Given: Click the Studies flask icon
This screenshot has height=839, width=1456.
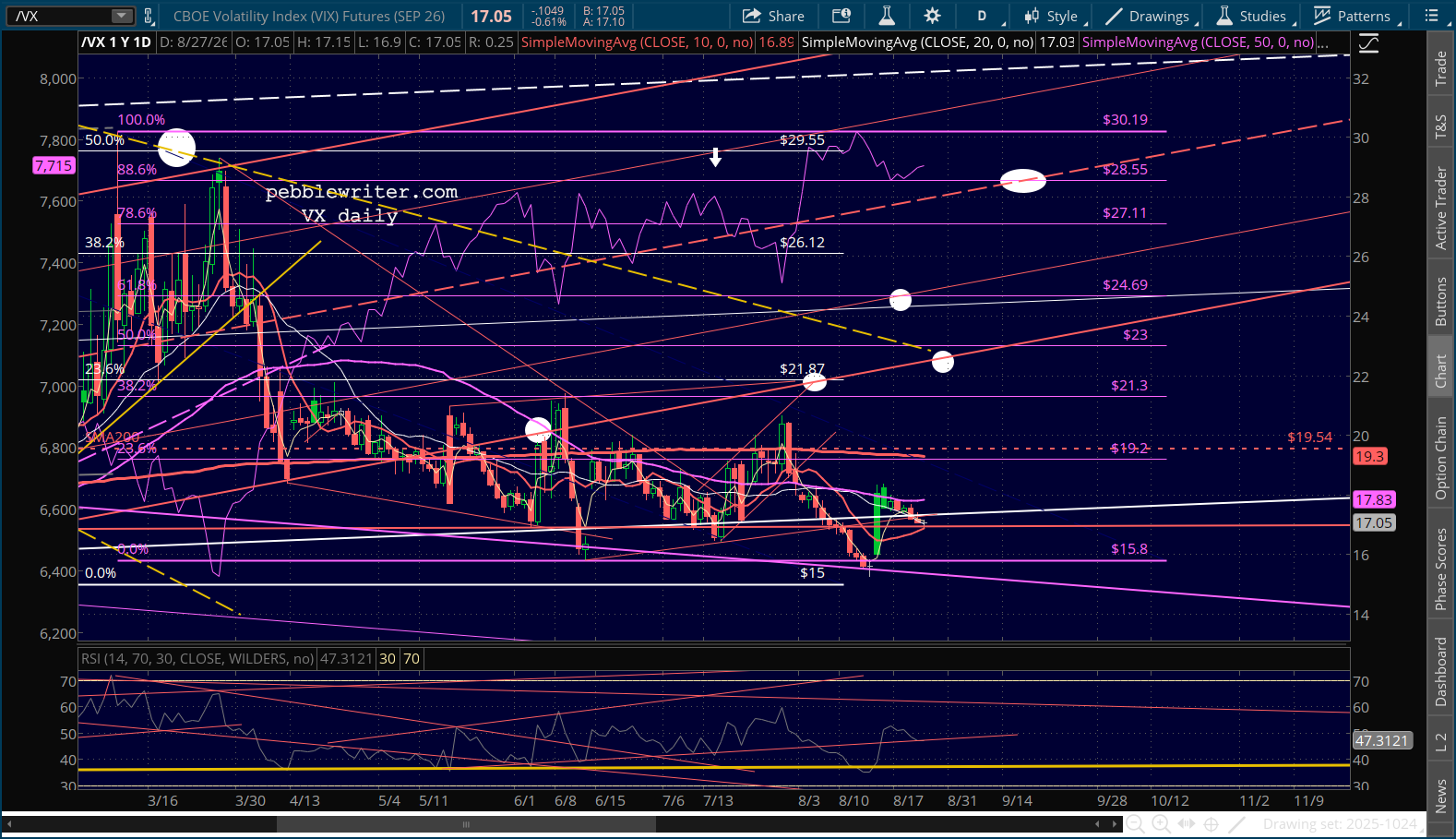Looking at the screenshot, I should click(1224, 16).
